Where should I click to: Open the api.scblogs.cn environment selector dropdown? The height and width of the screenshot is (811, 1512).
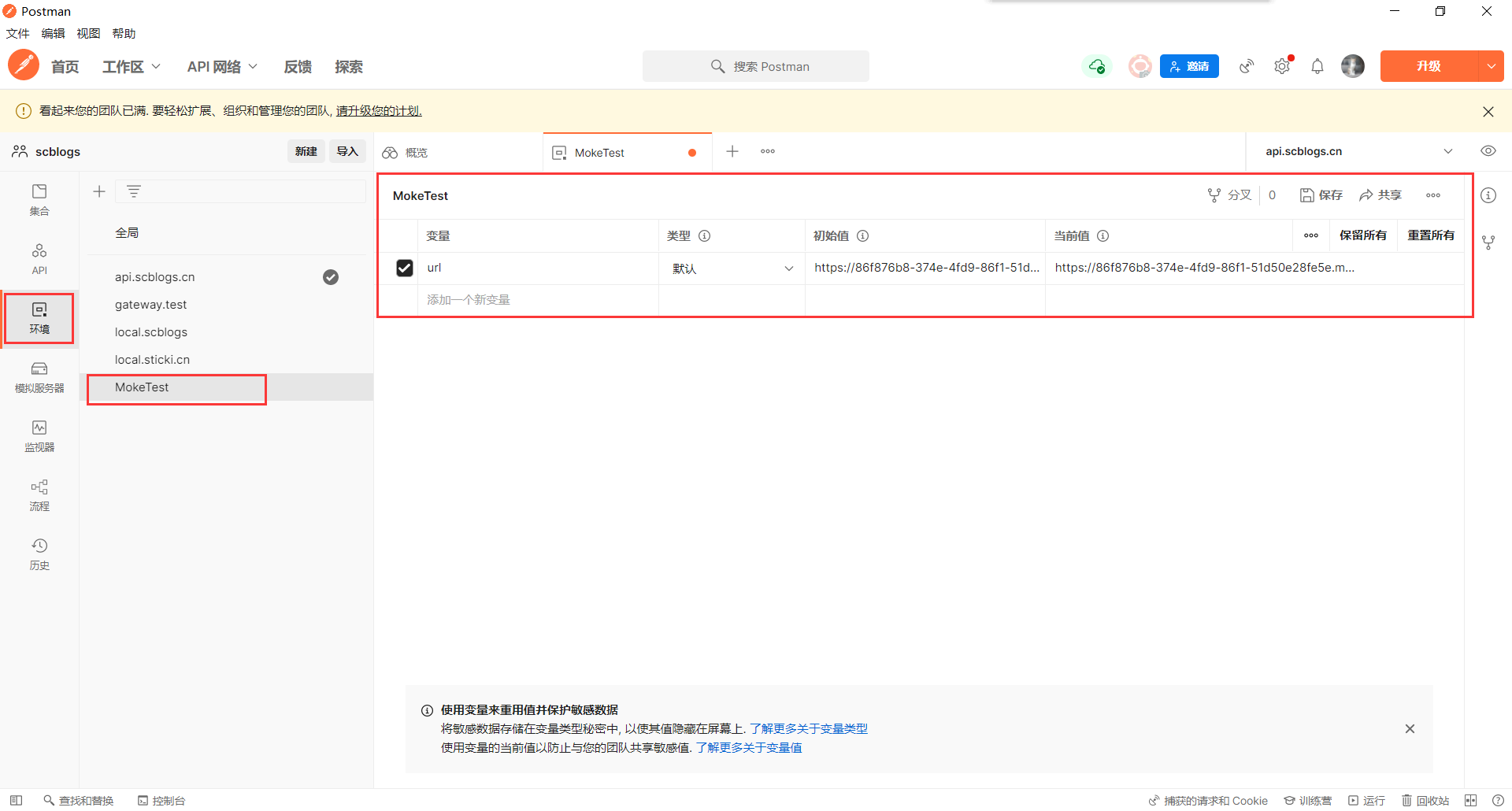1358,151
